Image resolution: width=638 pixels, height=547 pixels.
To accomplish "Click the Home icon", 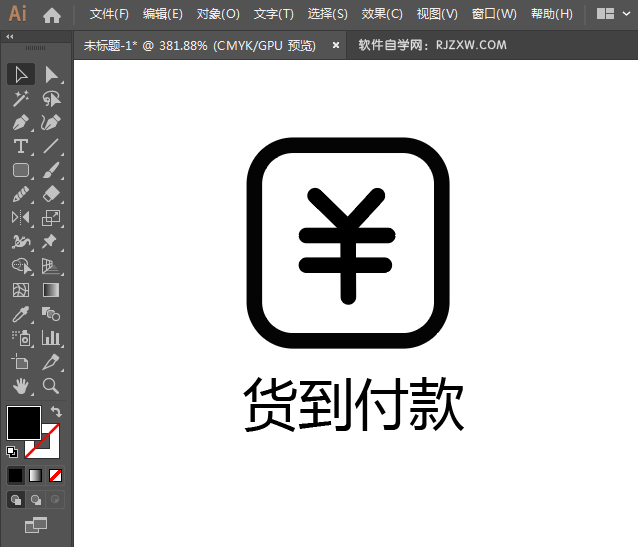I will pyautogui.click(x=52, y=15).
